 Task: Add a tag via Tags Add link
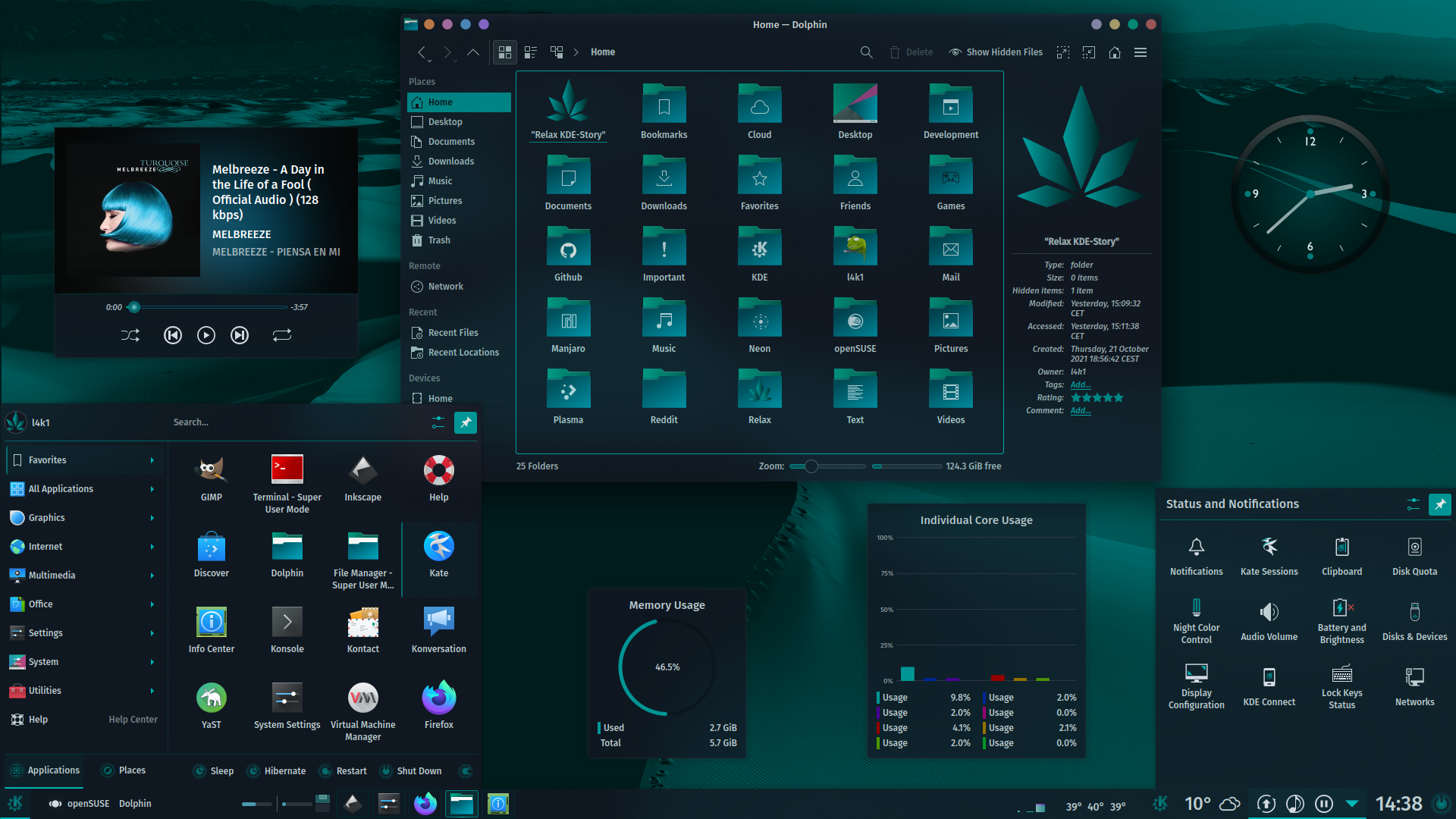click(x=1081, y=385)
